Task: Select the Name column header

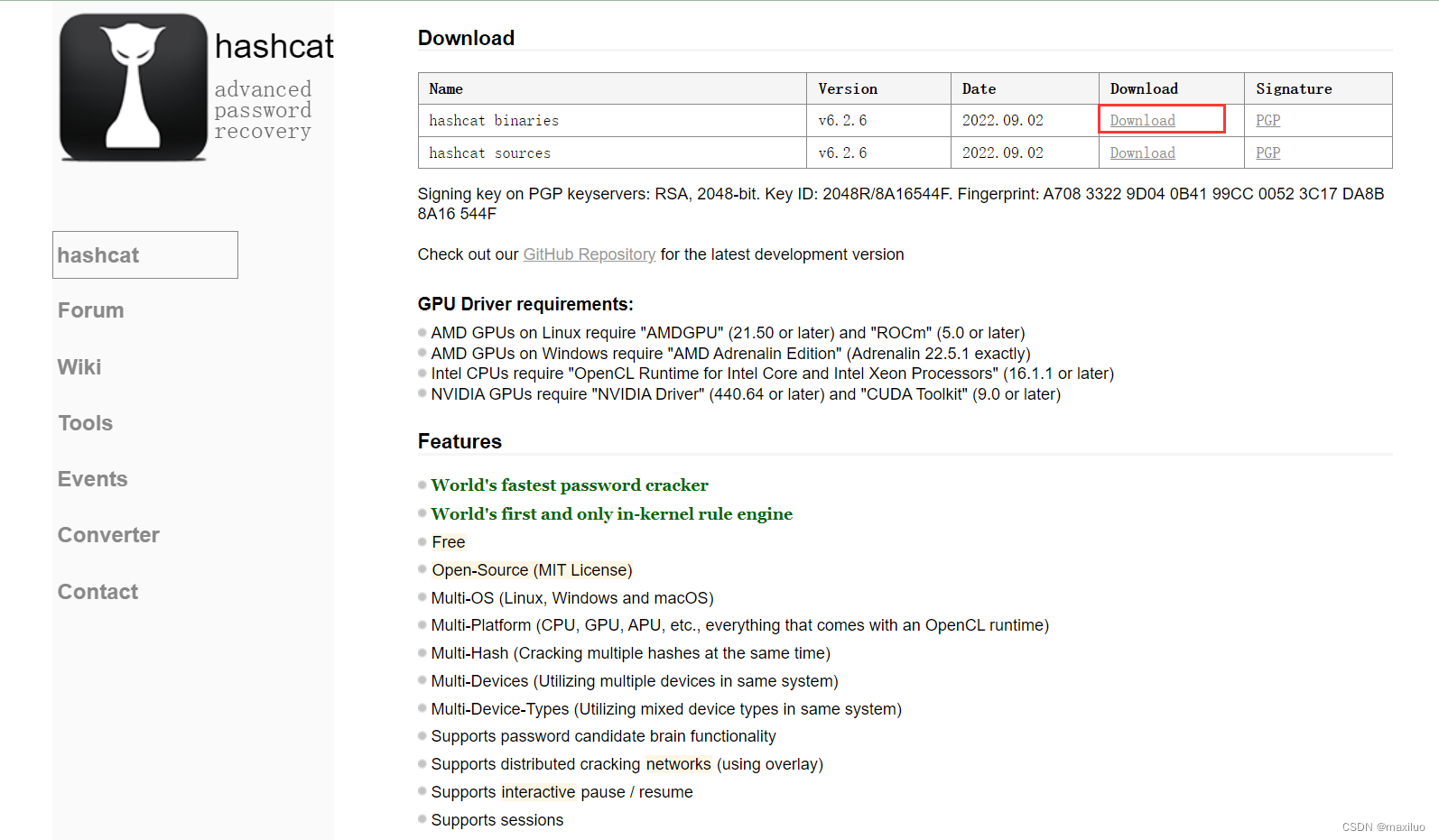Action: click(x=612, y=88)
